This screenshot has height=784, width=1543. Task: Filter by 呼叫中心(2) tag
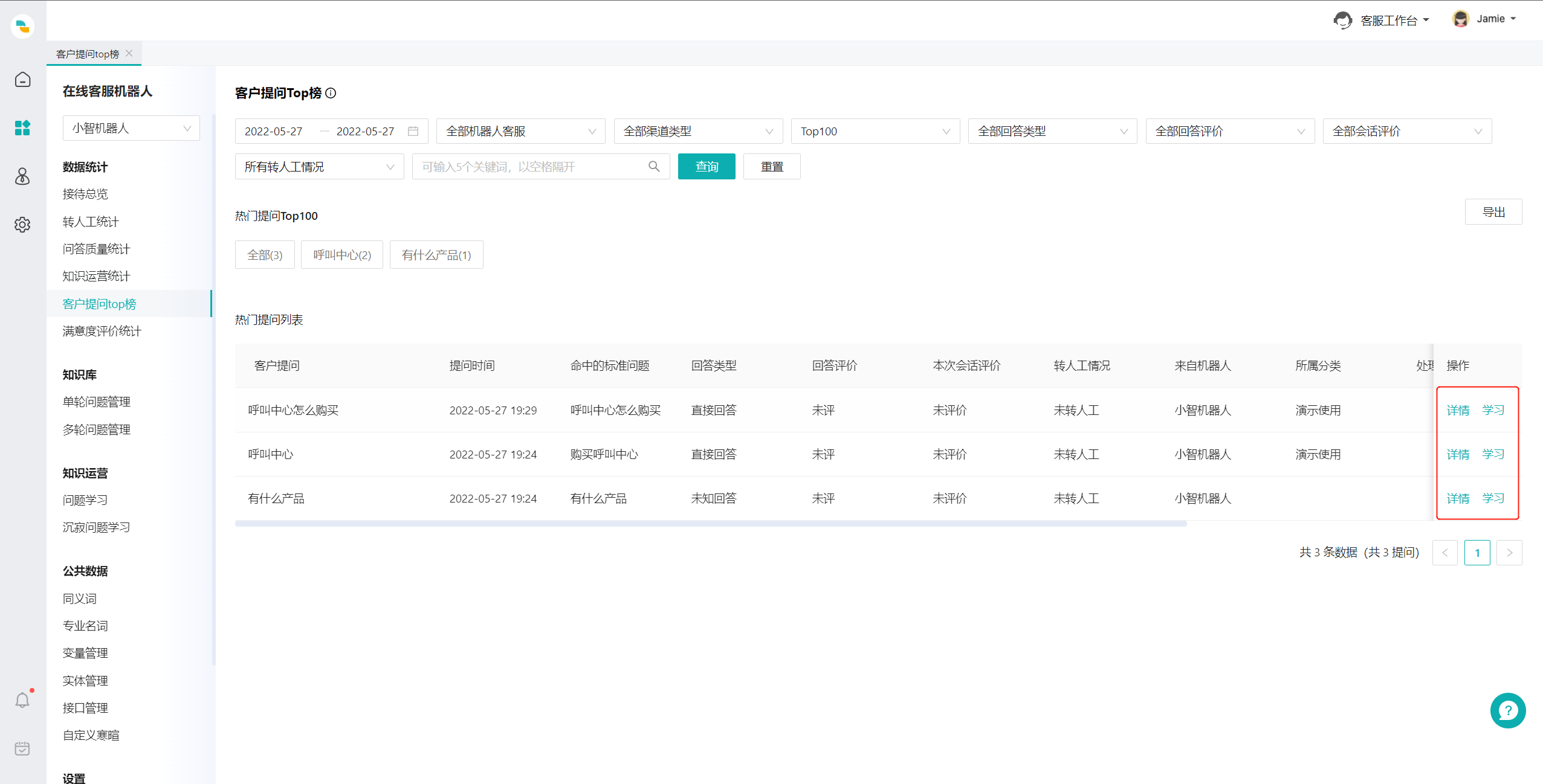[342, 255]
